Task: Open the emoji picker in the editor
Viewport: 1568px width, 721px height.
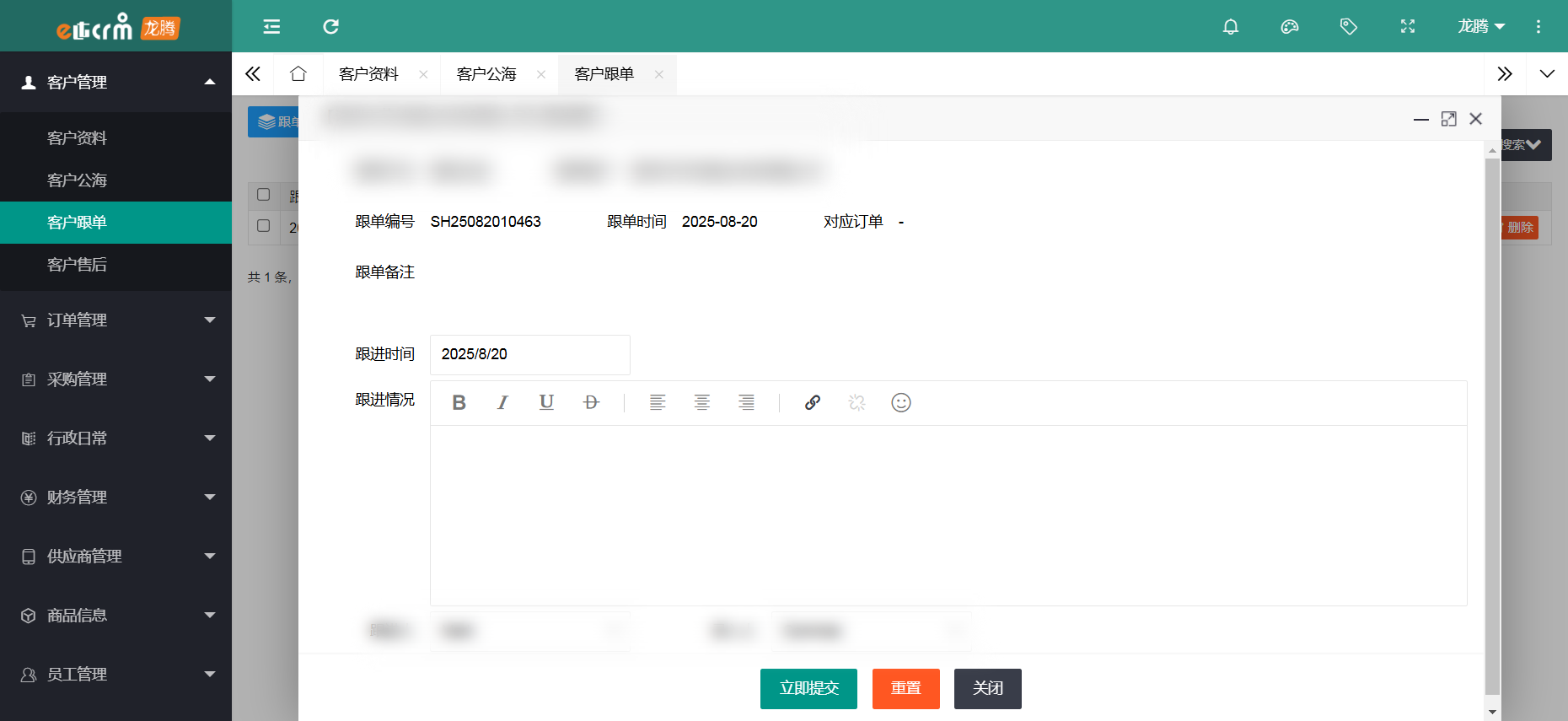Action: (x=900, y=402)
